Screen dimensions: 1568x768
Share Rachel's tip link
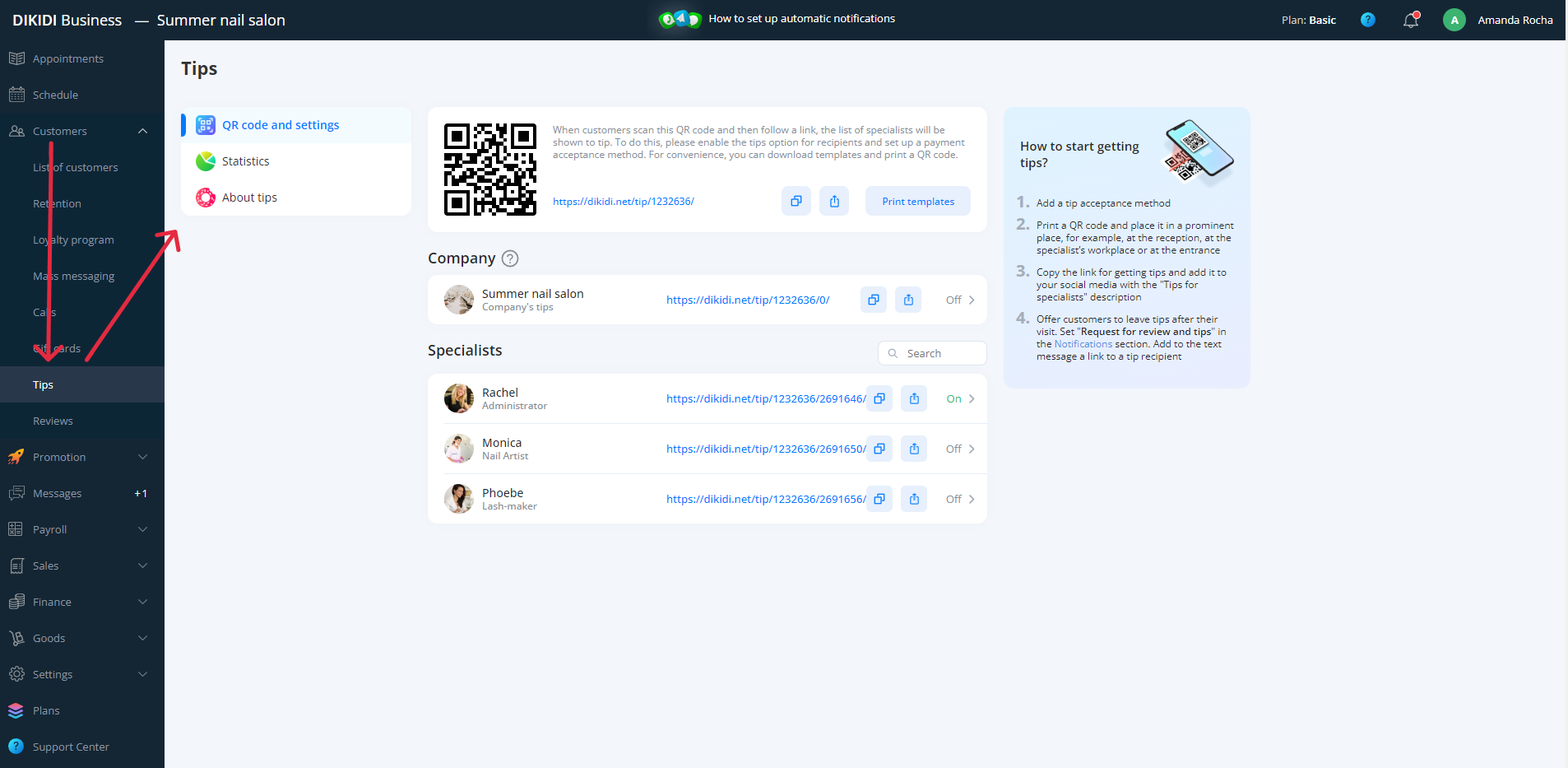pyautogui.click(x=914, y=398)
